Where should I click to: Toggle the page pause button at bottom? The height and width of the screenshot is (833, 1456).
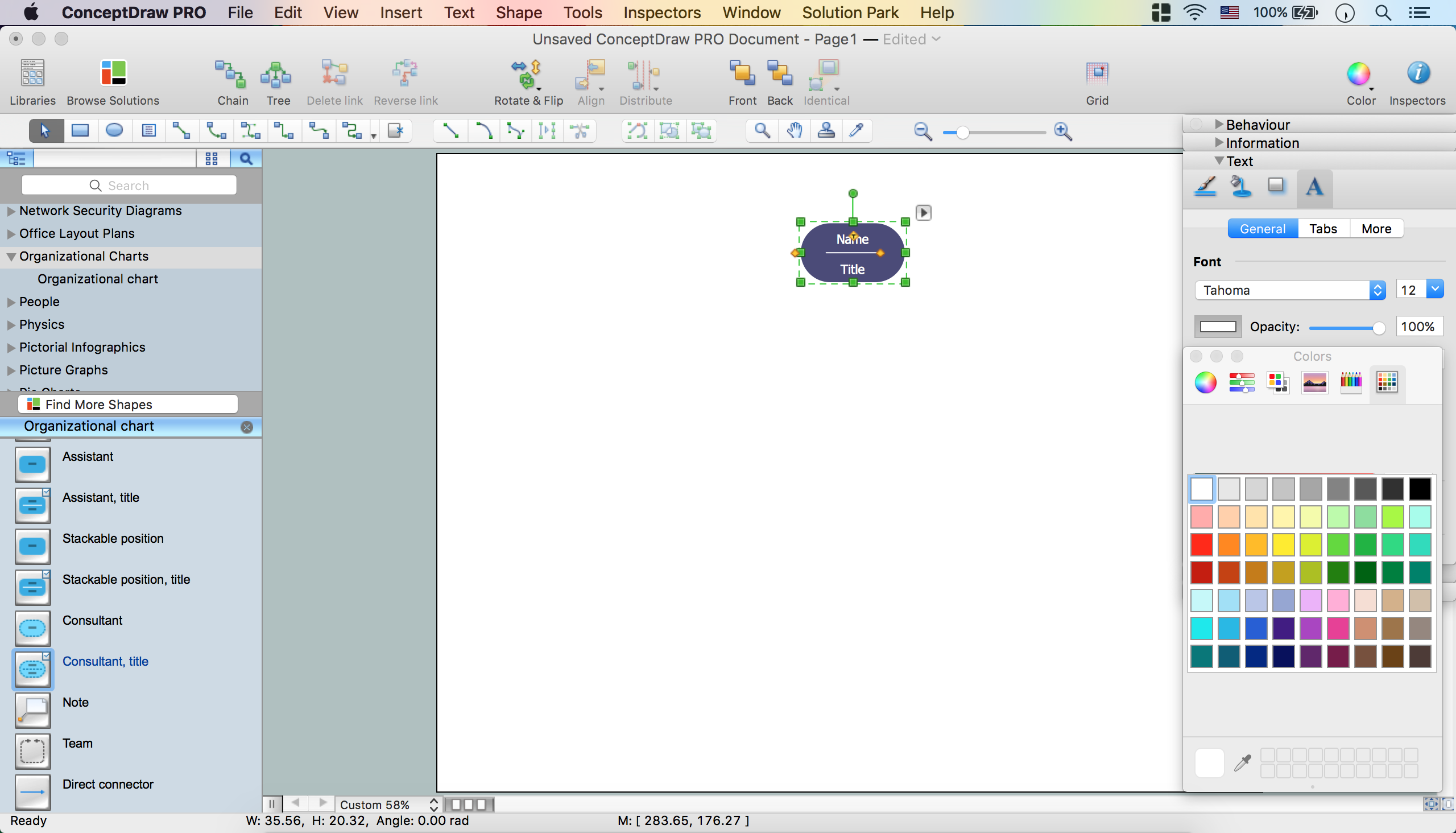pos(272,804)
